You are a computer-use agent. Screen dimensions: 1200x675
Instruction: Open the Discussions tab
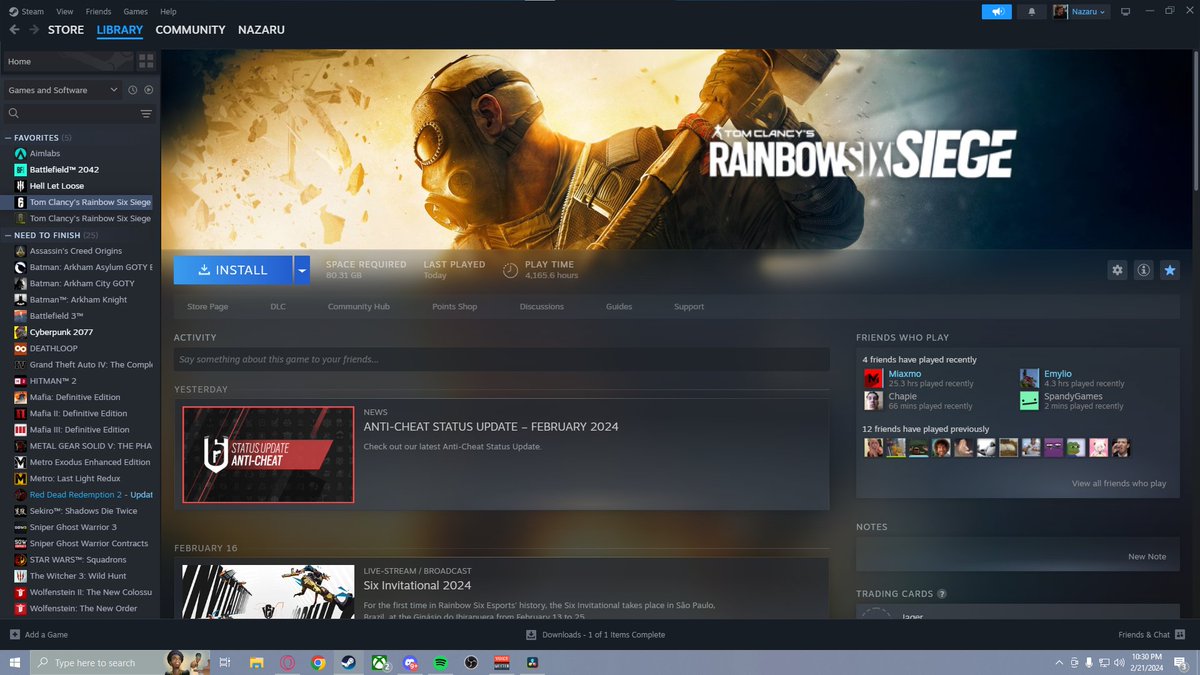point(542,307)
